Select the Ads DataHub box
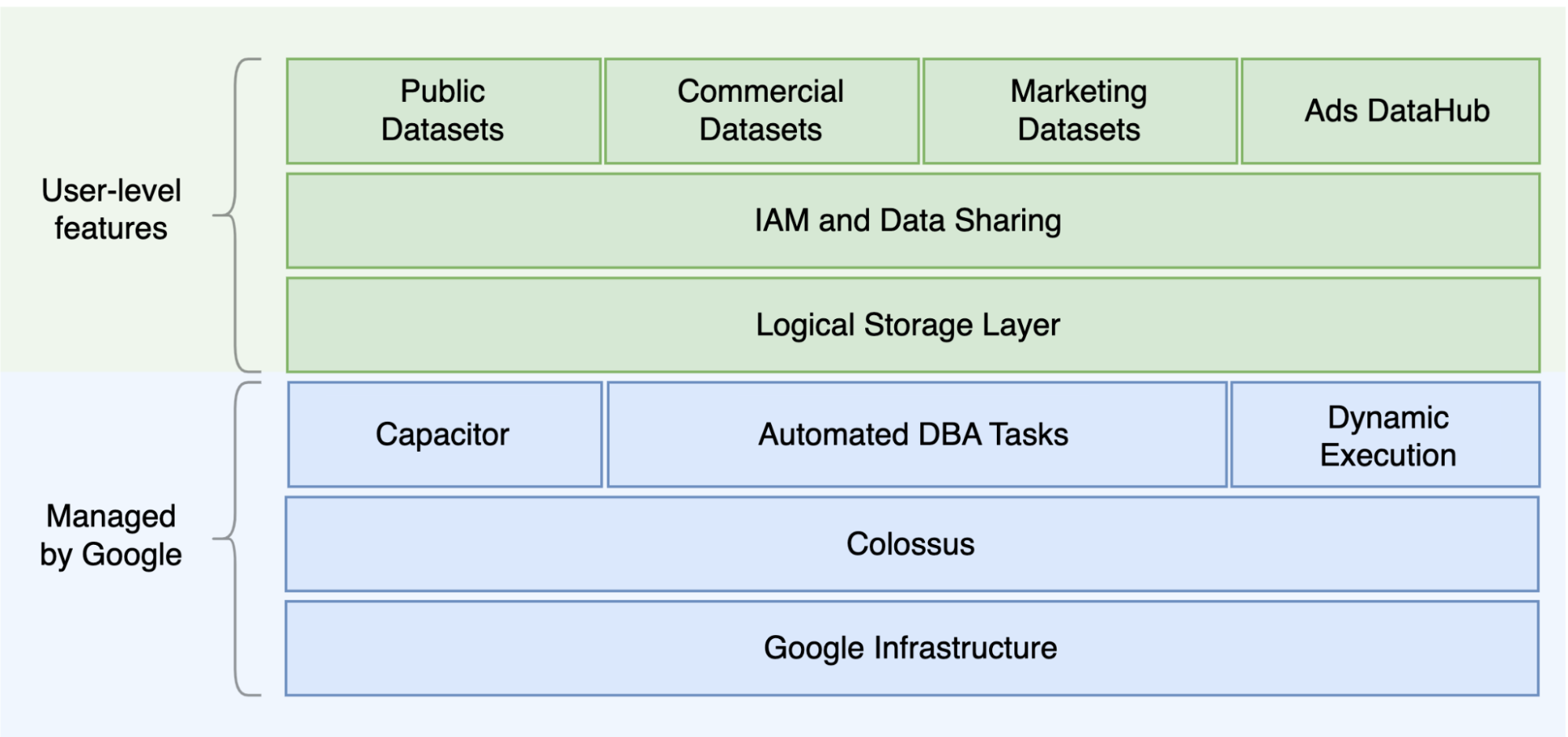 pyautogui.click(x=1390, y=111)
